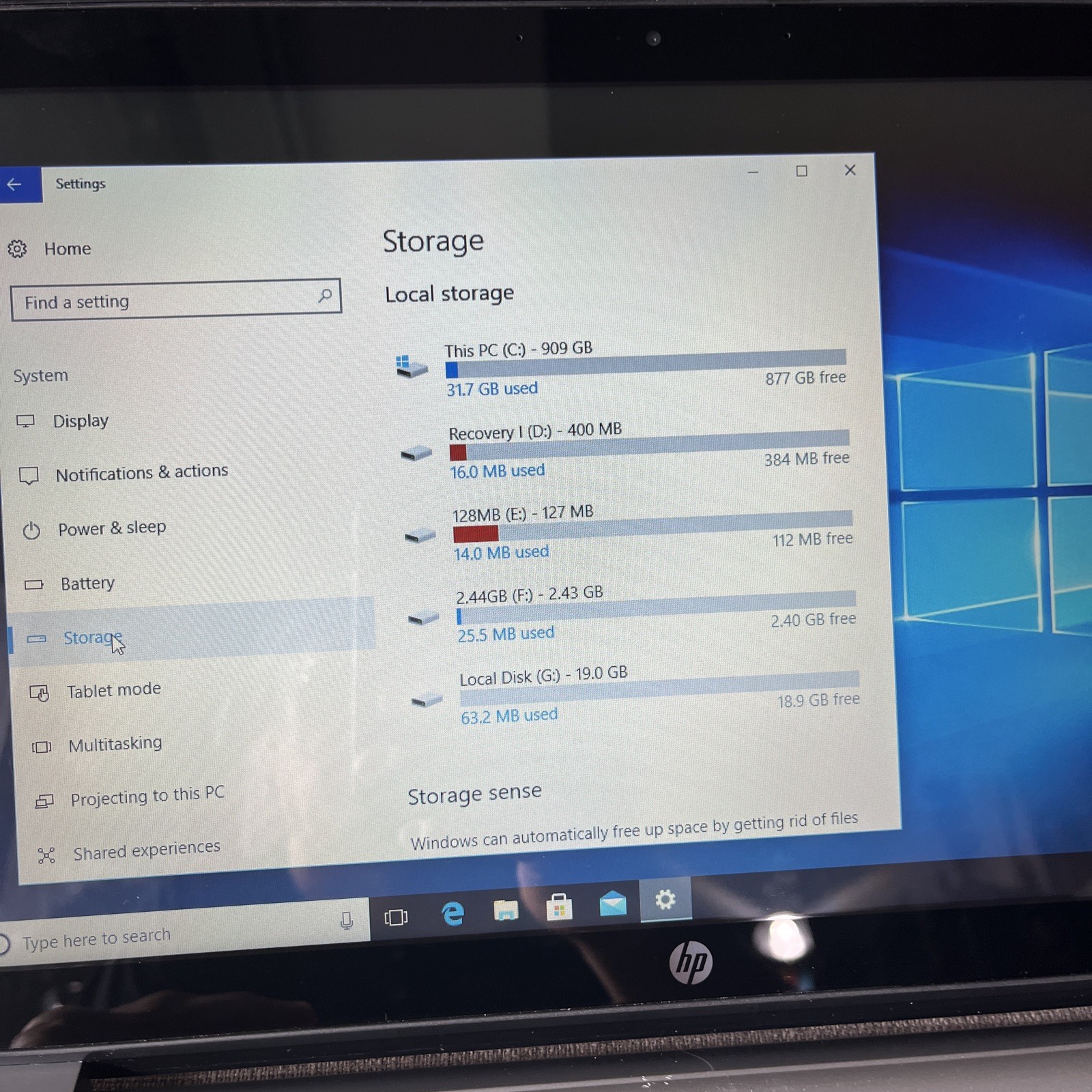Launch Microsoft Edge from taskbar
The height and width of the screenshot is (1092, 1092).
pyautogui.click(x=452, y=913)
